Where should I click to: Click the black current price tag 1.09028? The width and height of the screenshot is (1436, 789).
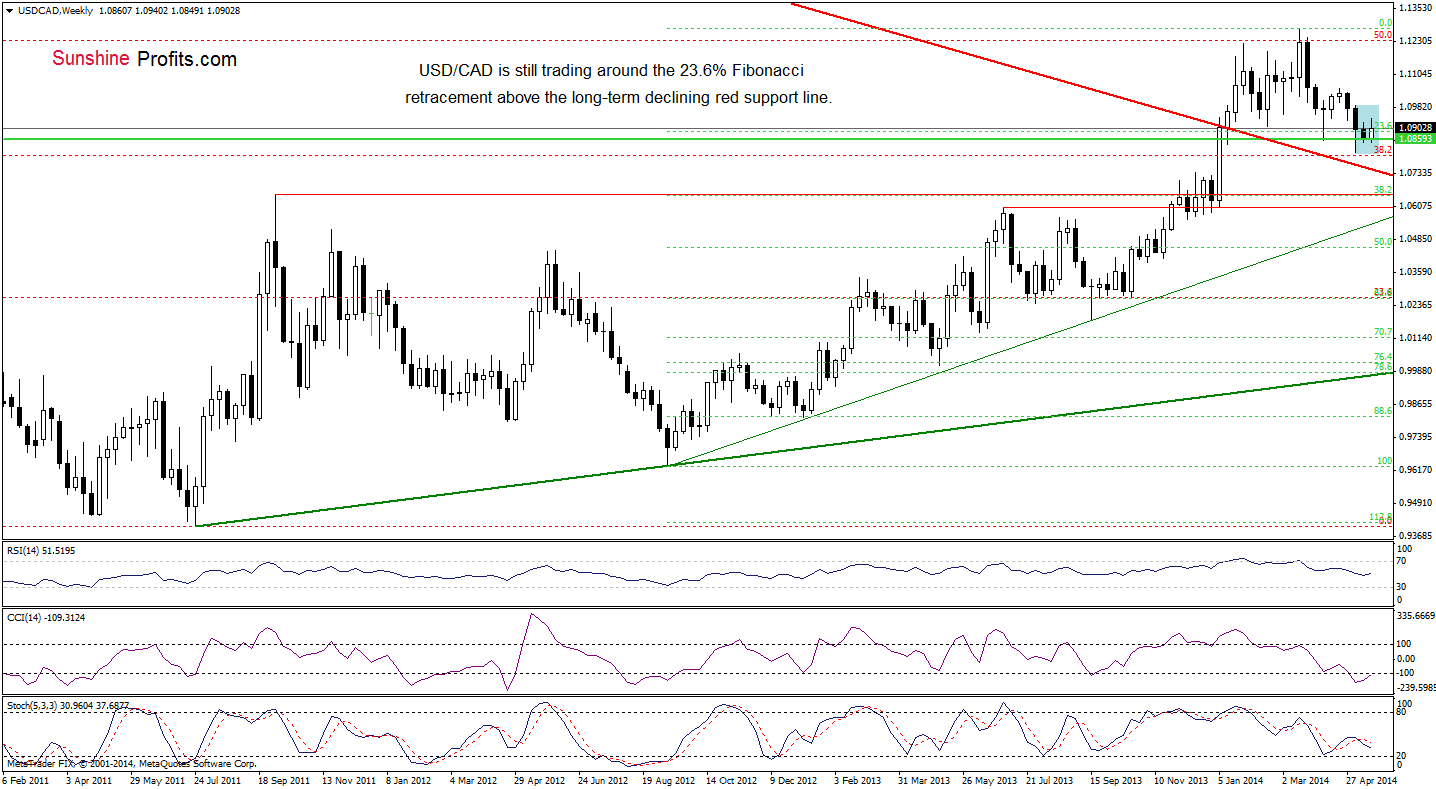pyautogui.click(x=1416, y=128)
